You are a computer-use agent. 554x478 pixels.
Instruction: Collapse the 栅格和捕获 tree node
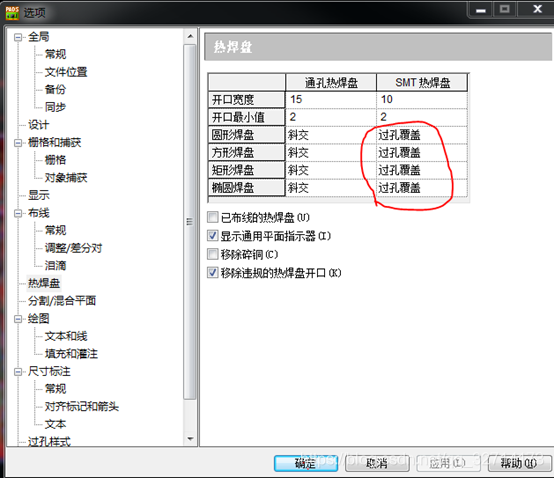click(18, 143)
